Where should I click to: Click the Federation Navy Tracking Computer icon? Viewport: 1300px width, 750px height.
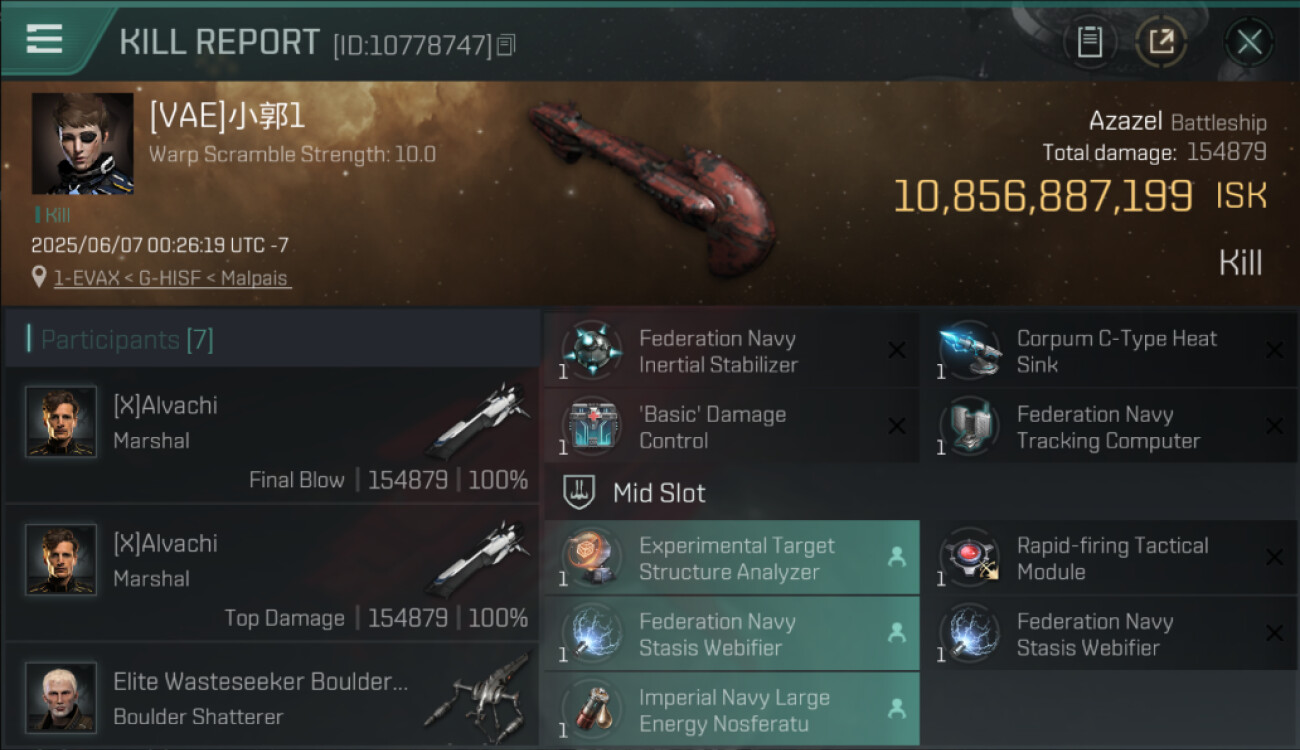(x=968, y=426)
